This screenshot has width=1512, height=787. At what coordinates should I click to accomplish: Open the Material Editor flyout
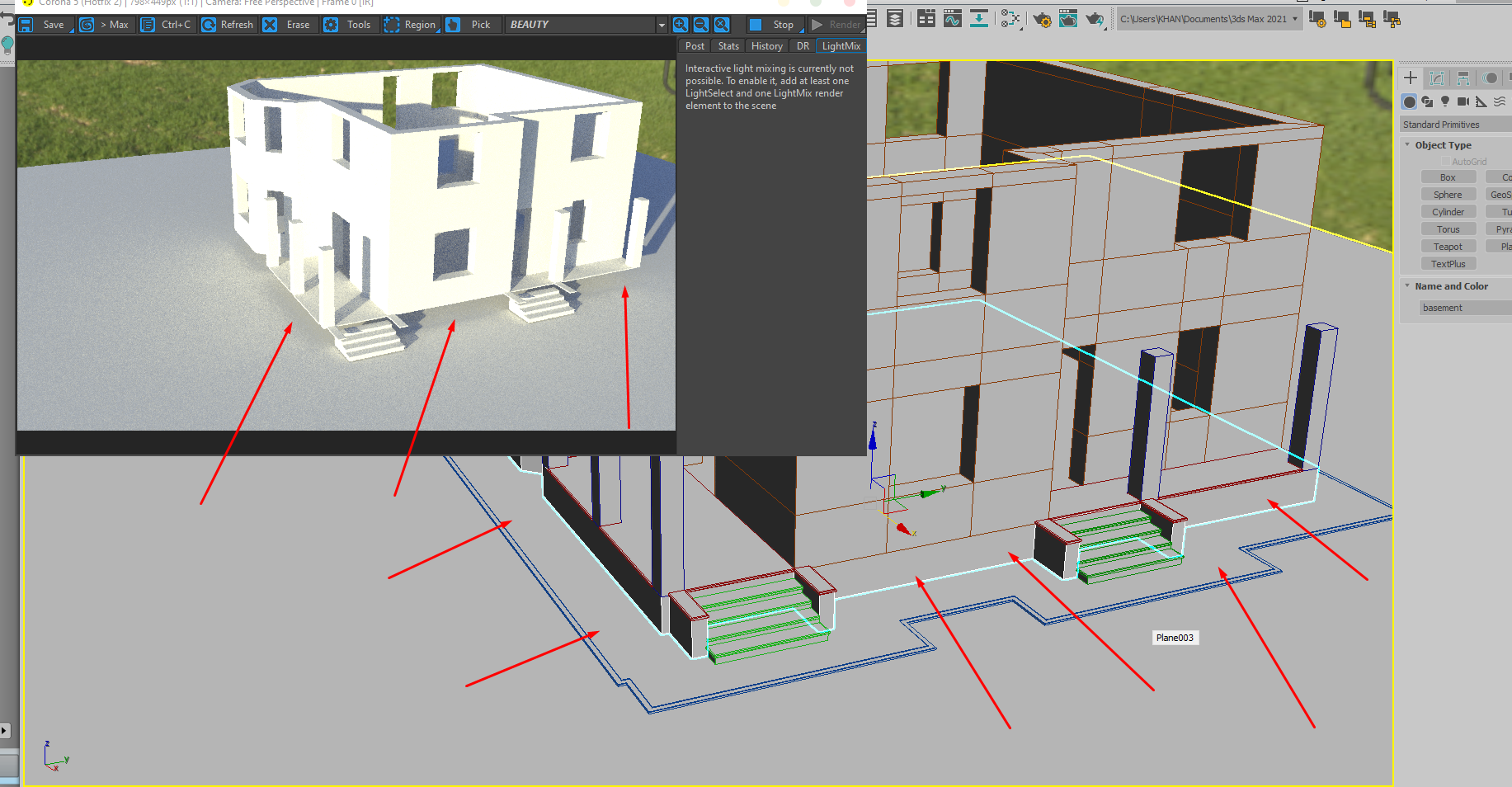coord(1010,18)
